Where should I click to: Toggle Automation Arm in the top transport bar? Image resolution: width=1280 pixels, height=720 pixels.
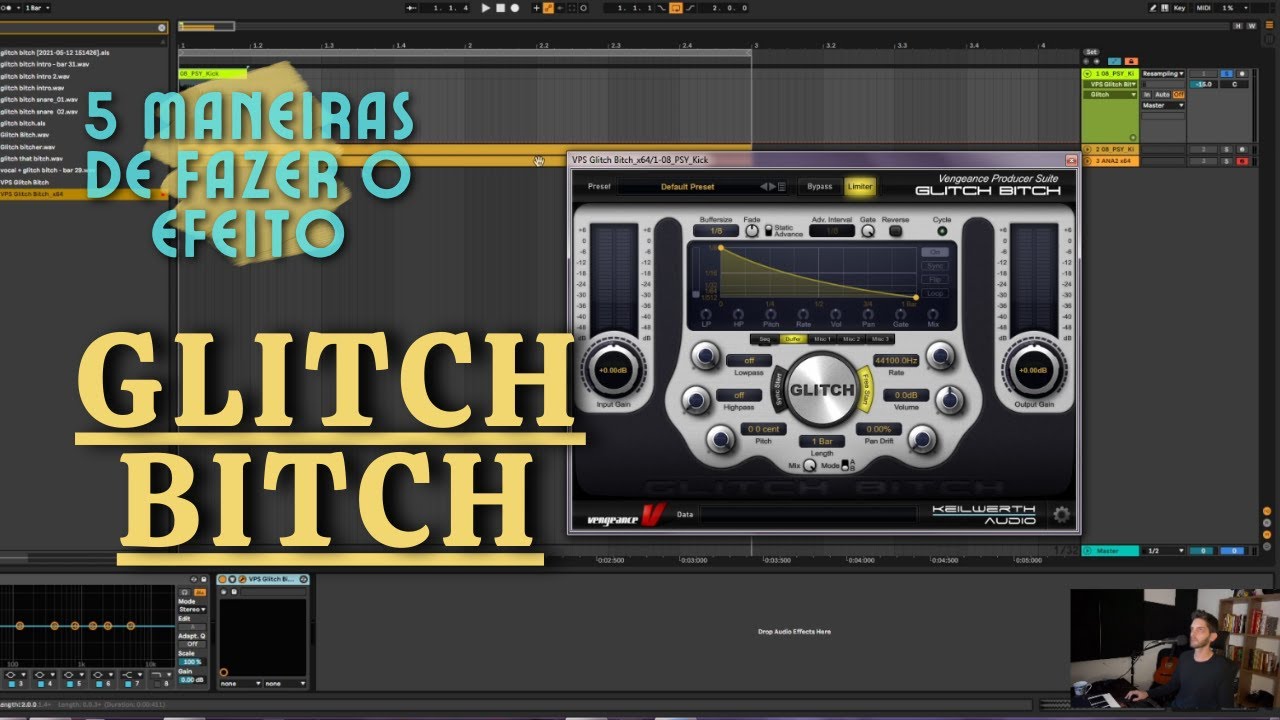tap(548, 8)
